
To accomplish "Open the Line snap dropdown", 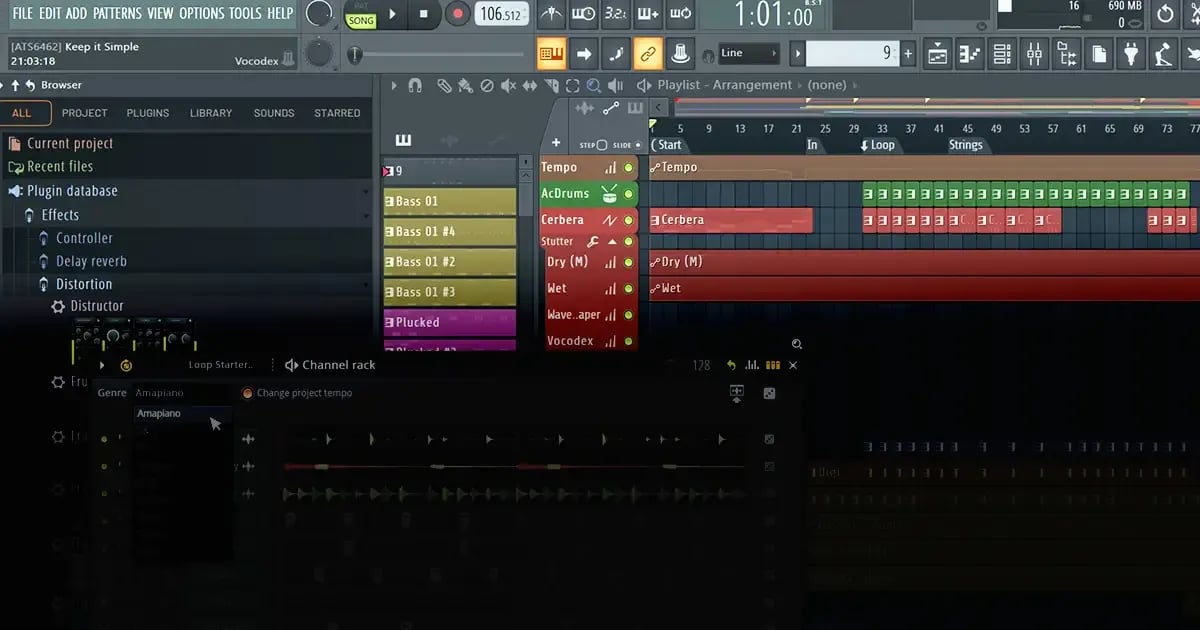I will 750,53.
